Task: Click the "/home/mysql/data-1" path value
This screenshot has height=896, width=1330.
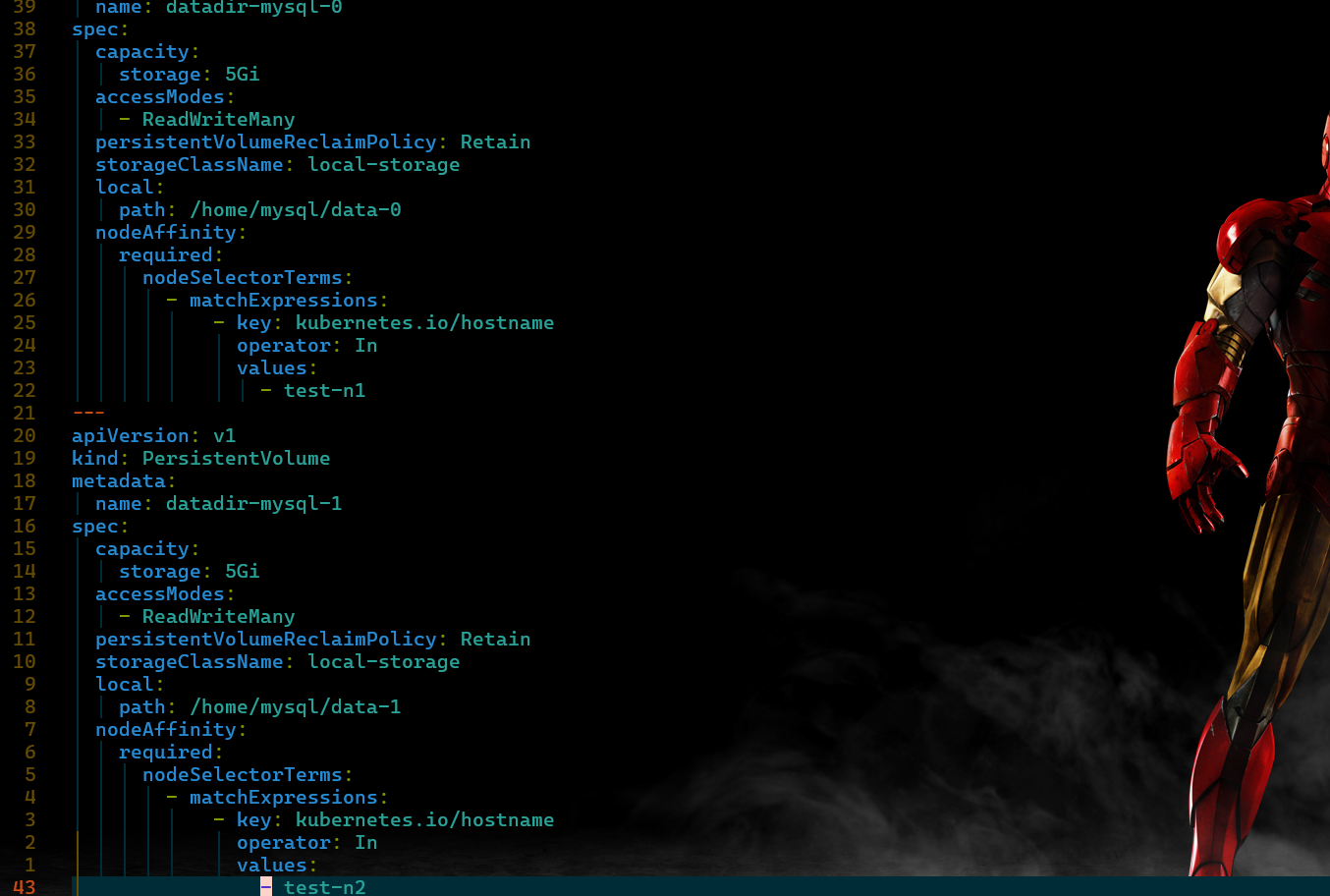Action: pos(296,706)
